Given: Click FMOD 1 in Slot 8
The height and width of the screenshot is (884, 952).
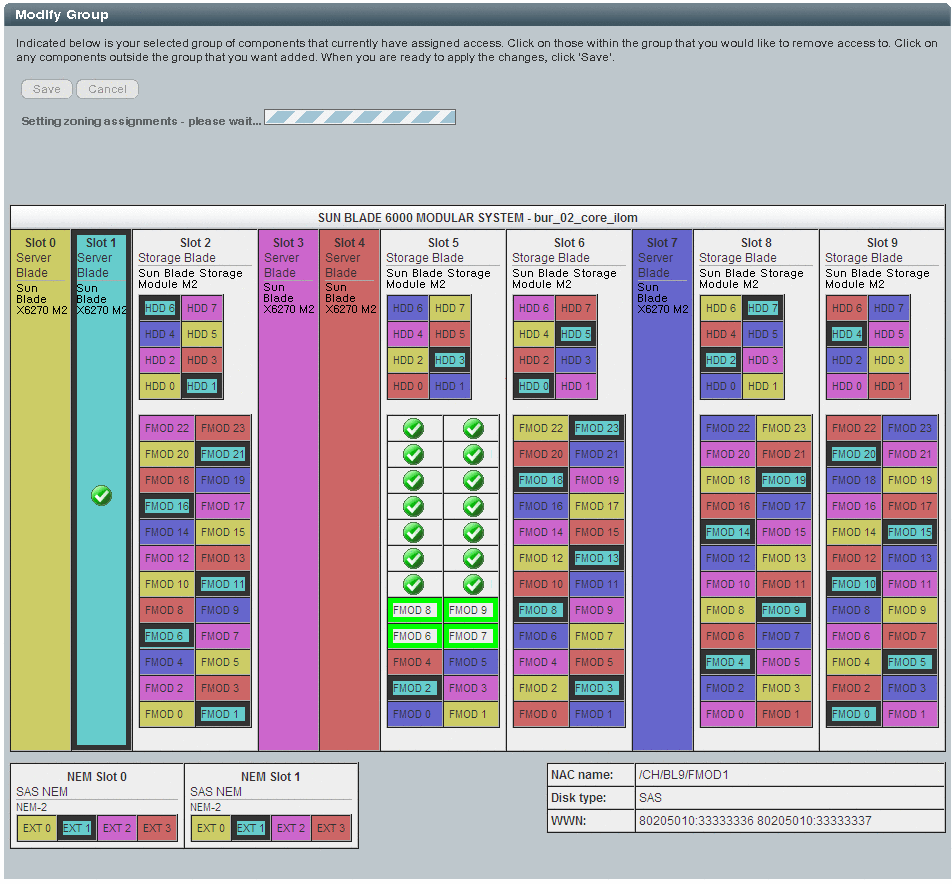Looking at the screenshot, I should pos(784,714).
